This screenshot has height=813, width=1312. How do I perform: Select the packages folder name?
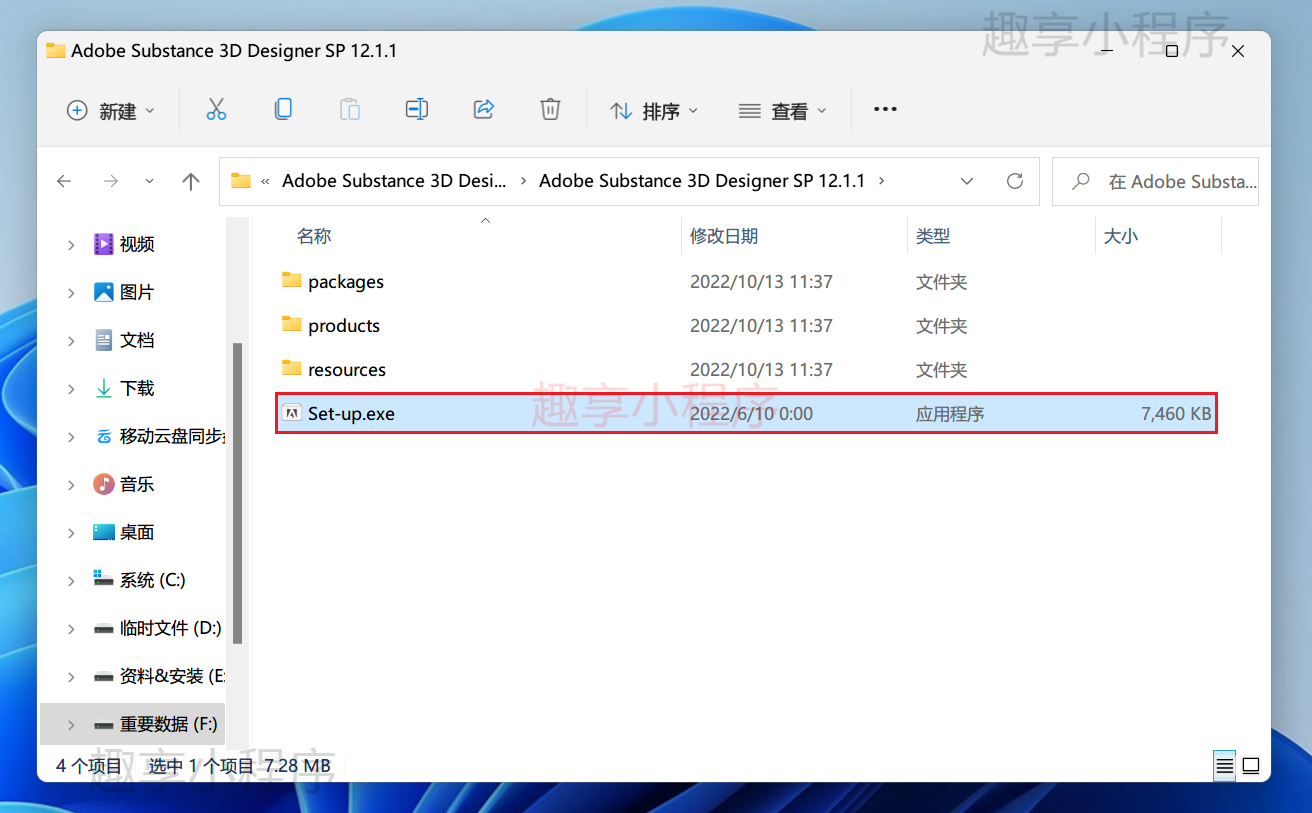pyautogui.click(x=346, y=282)
